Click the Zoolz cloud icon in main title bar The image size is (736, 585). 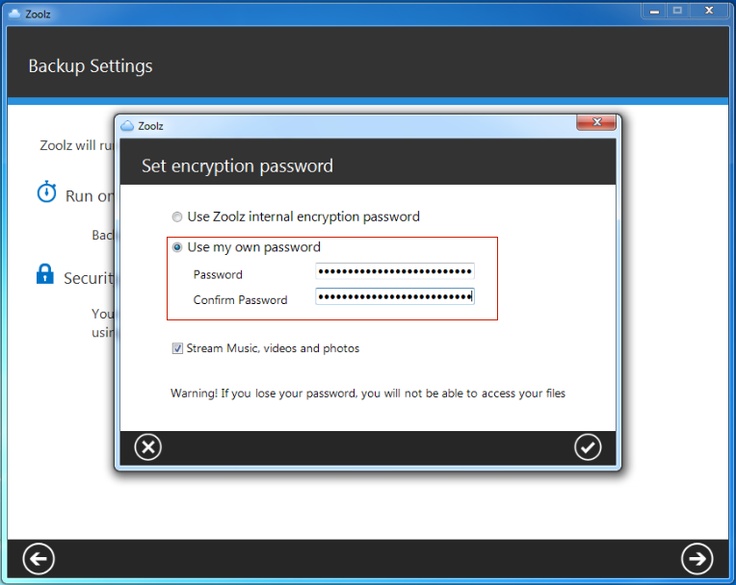coord(14,12)
